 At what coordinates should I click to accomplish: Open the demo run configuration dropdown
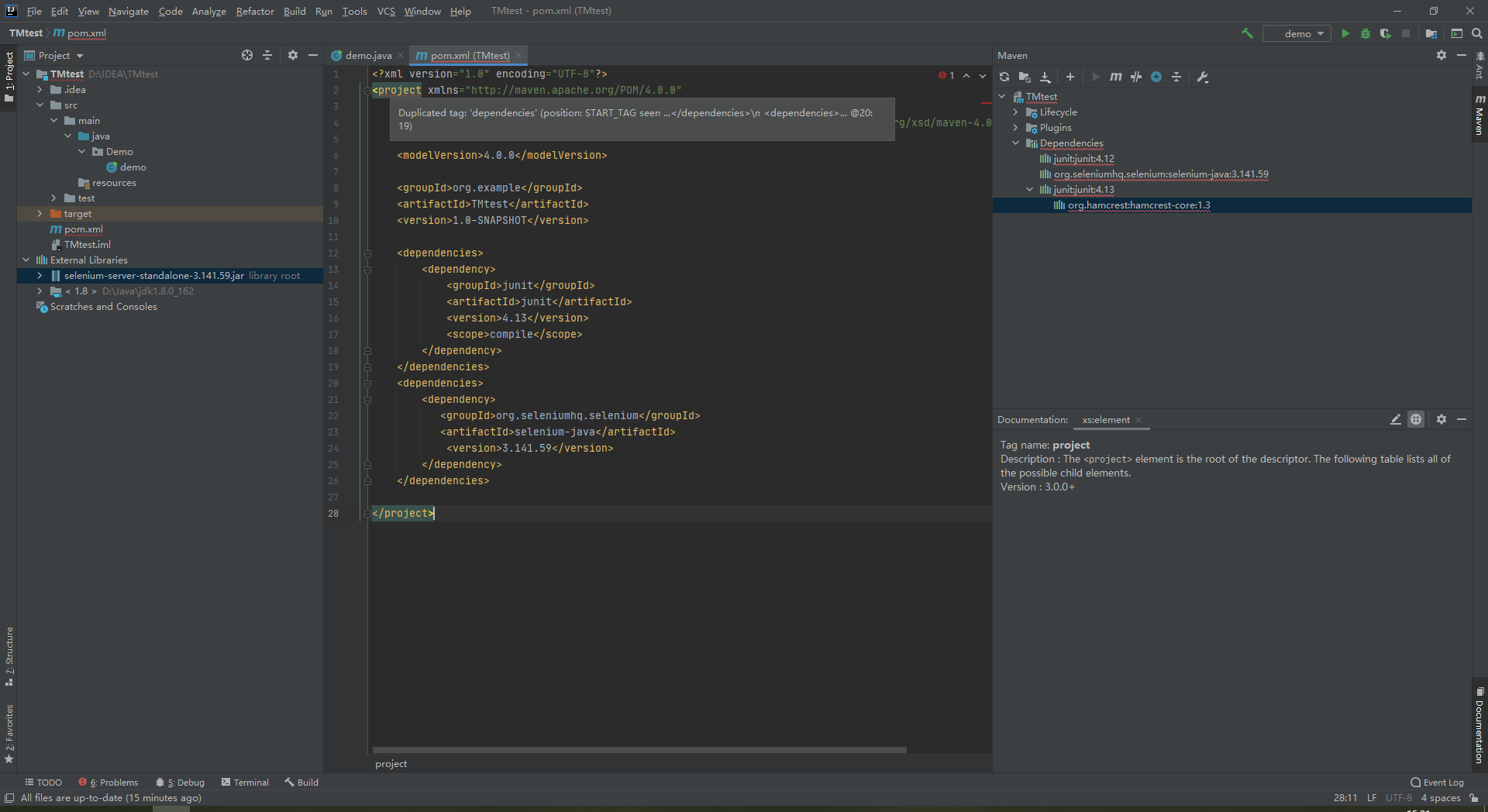pyautogui.click(x=1297, y=33)
